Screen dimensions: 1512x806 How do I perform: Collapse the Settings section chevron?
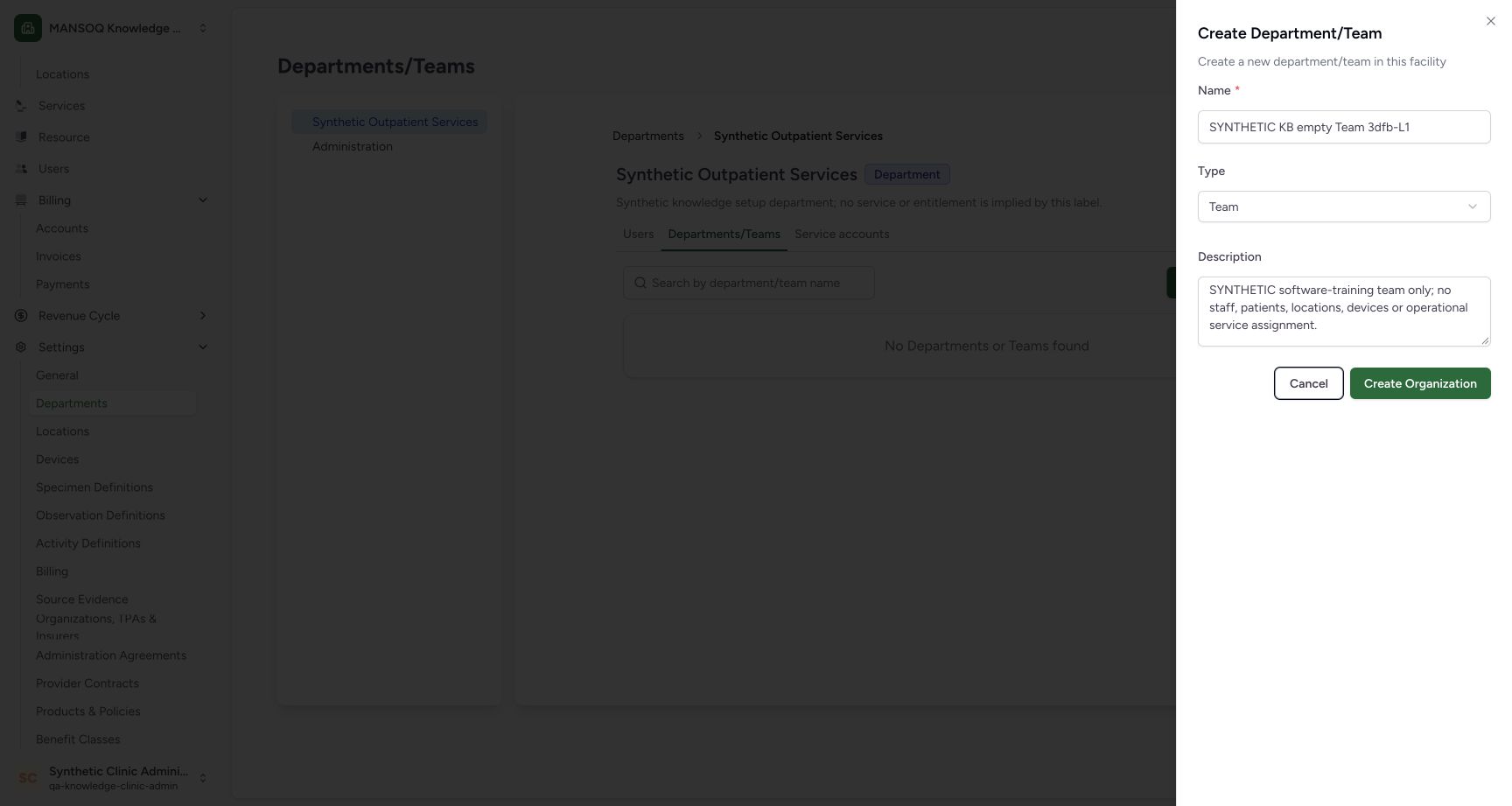coord(203,347)
